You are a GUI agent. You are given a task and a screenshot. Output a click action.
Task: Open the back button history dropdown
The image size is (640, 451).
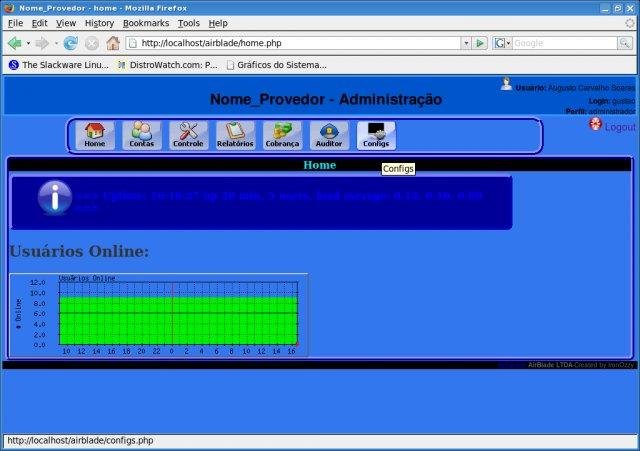click(28, 43)
